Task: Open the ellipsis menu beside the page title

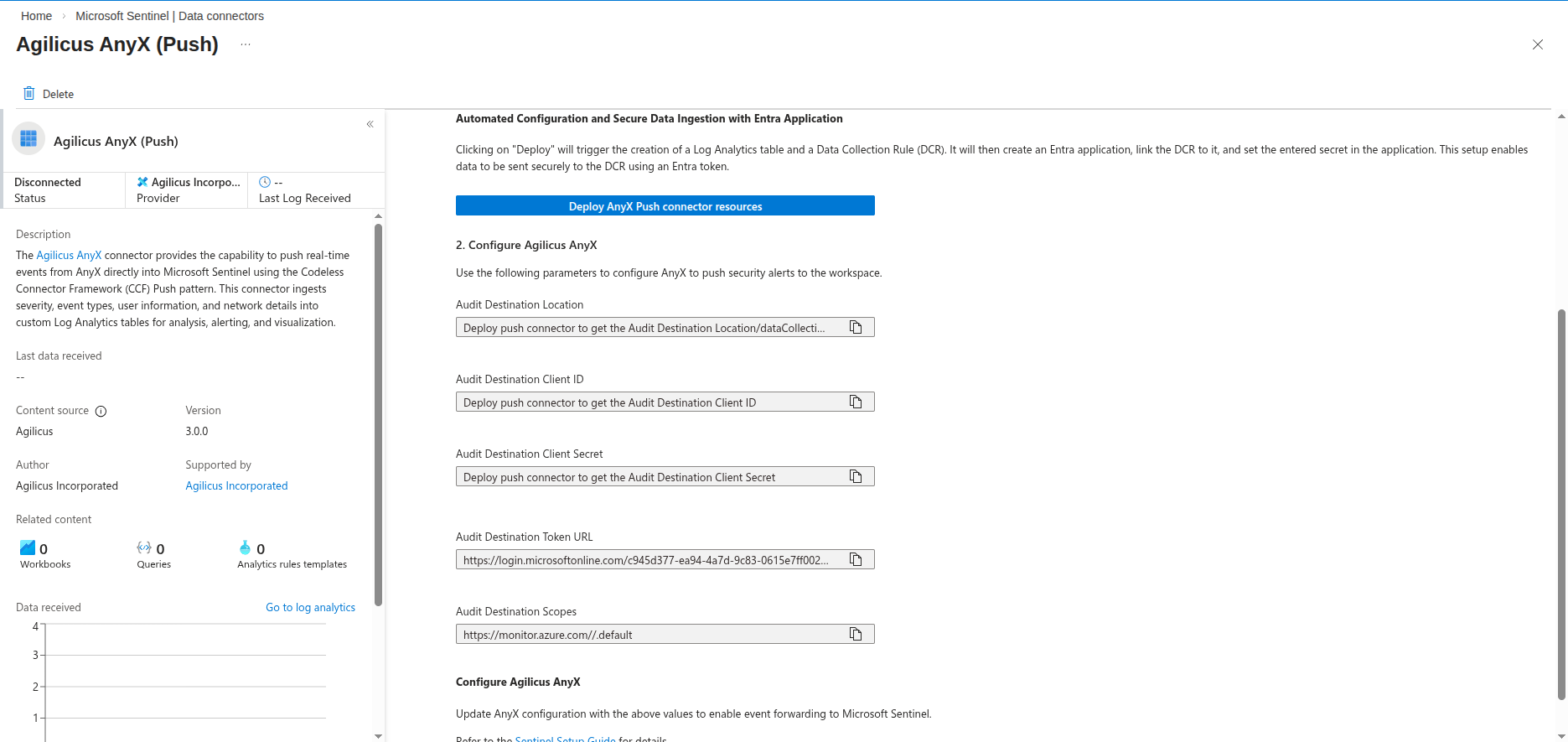Action: click(x=245, y=44)
